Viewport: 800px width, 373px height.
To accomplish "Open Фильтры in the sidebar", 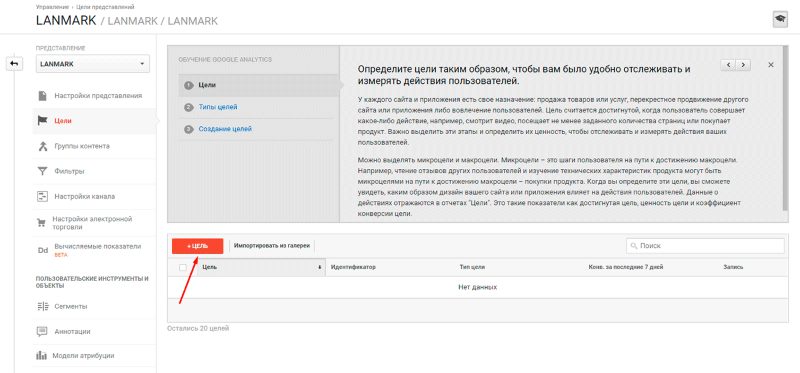I will (x=69, y=171).
